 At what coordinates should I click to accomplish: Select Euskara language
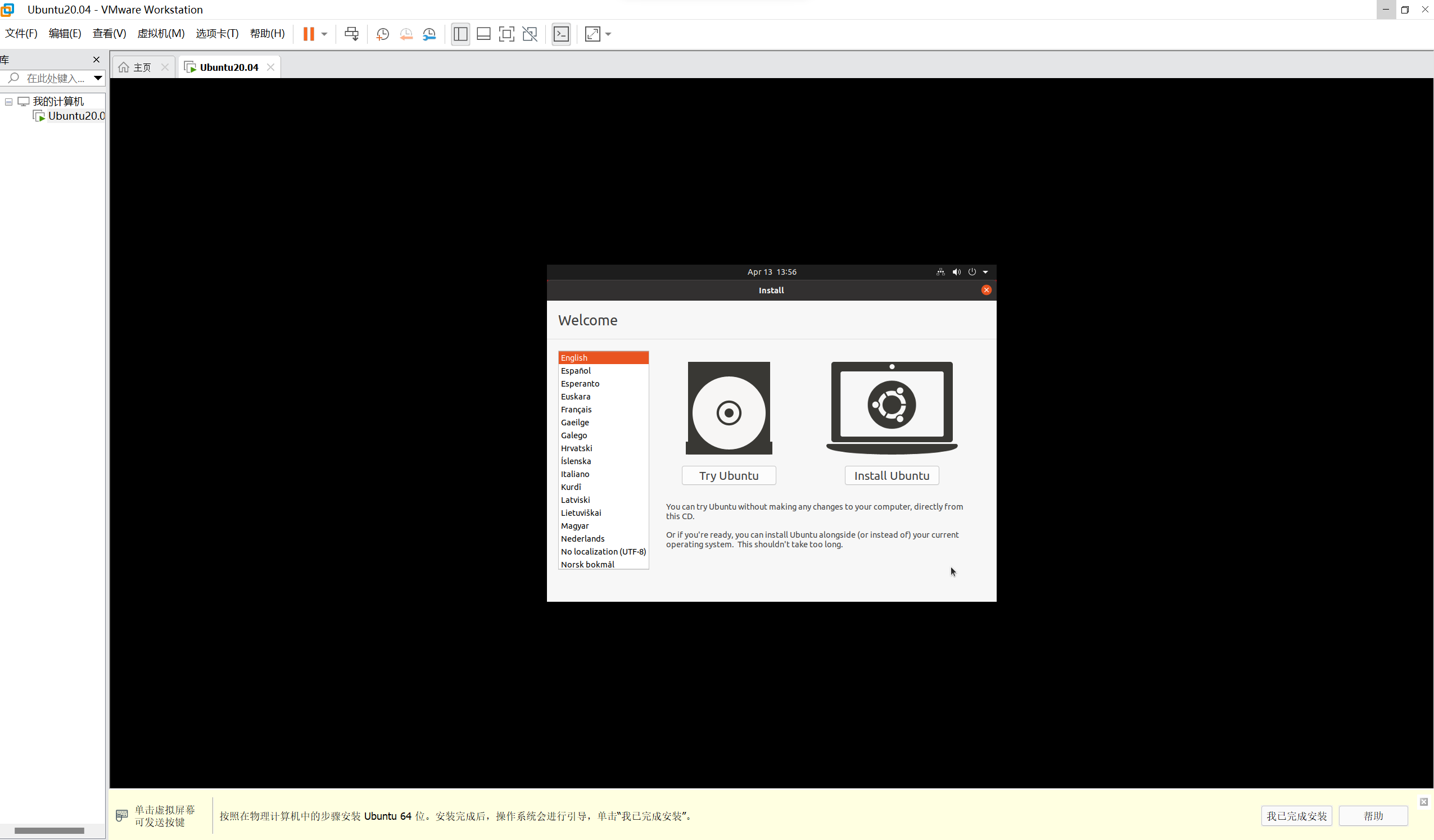click(603, 396)
